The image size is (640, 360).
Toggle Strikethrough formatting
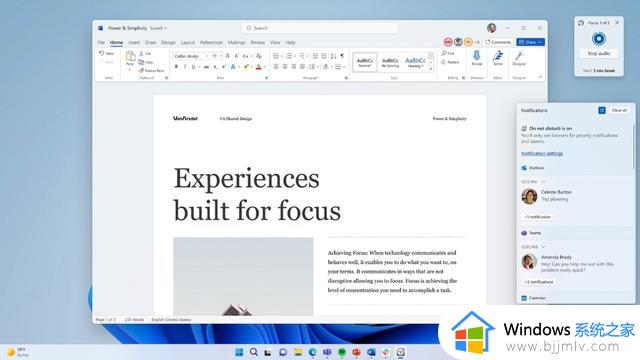[x=207, y=67]
